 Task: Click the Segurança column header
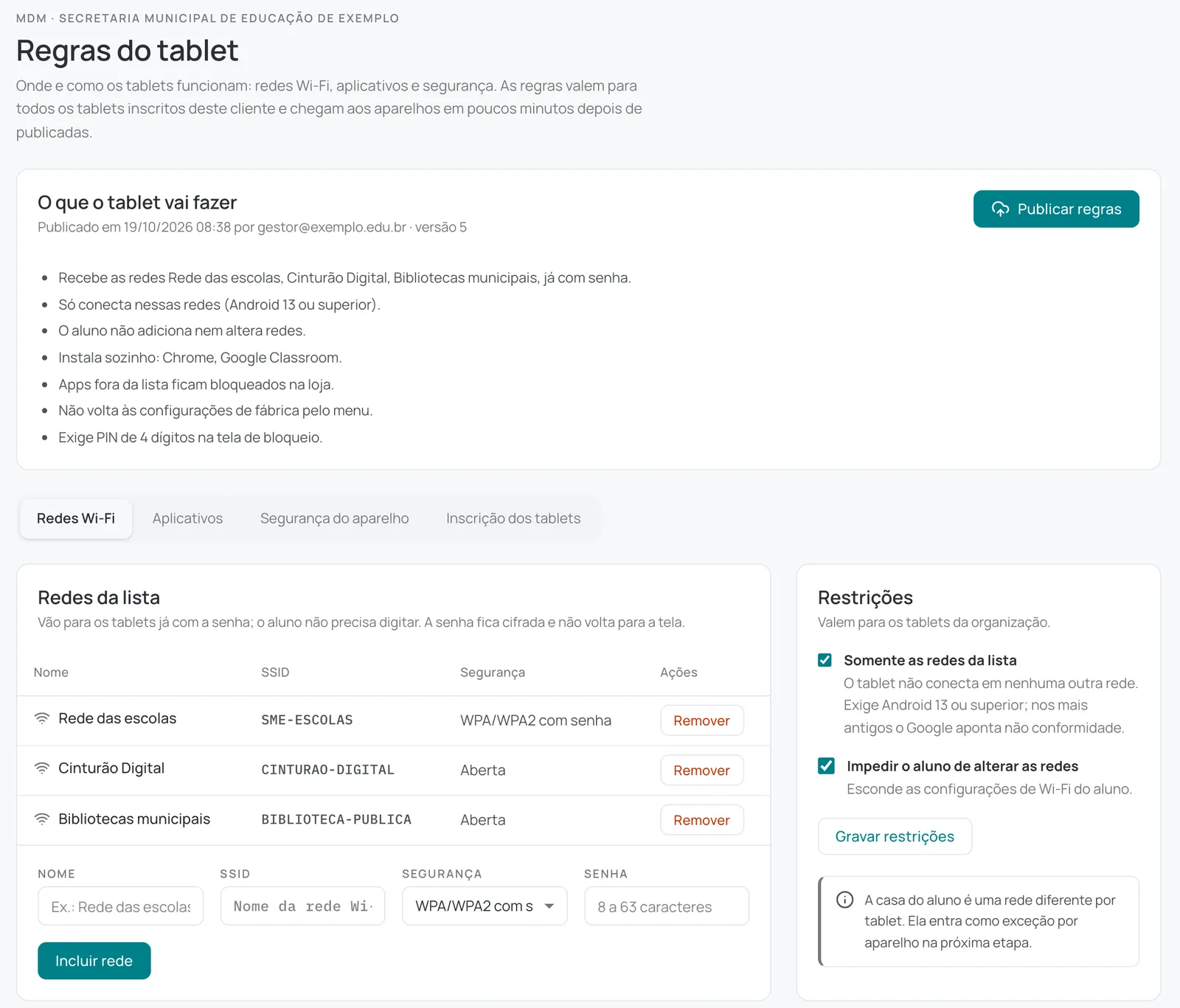click(x=493, y=672)
